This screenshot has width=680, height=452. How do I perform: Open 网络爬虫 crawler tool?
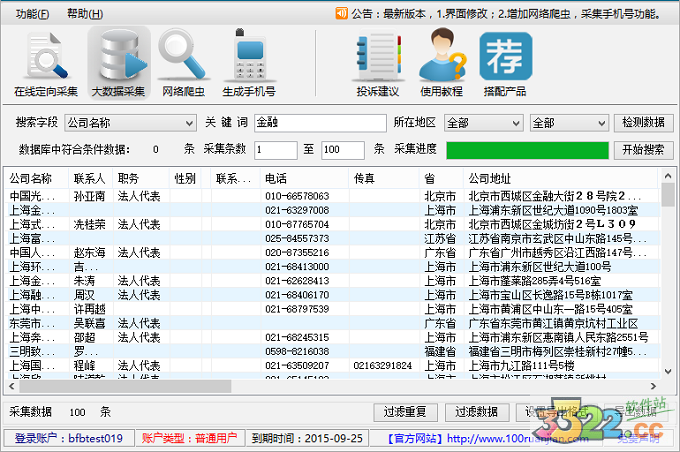coord(183,64)
